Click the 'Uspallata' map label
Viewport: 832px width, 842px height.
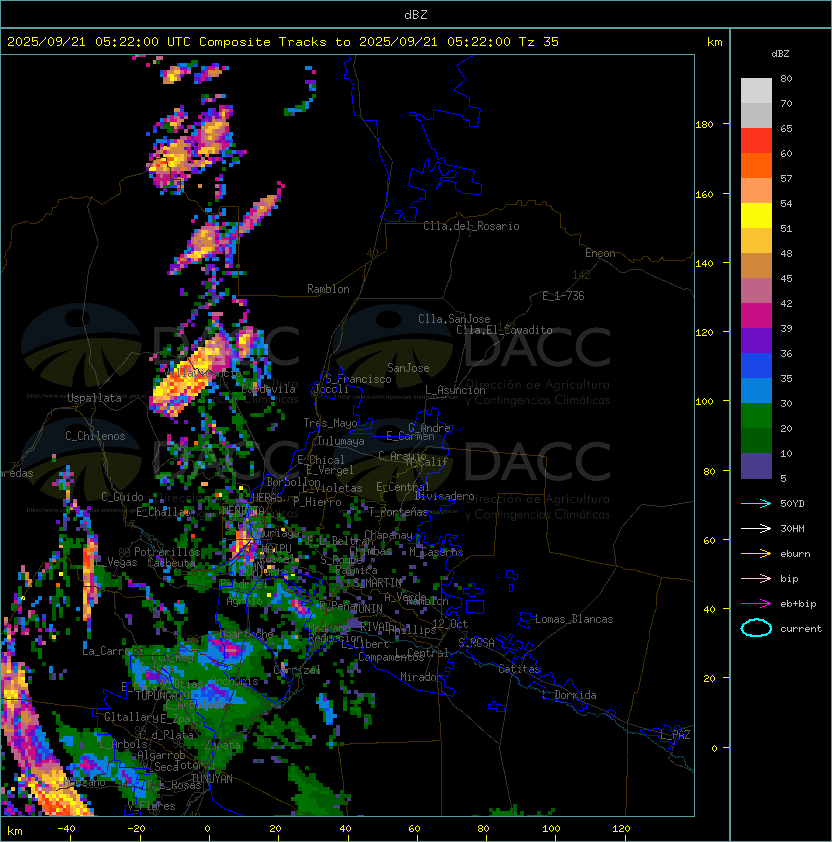[x=94, y=398]
